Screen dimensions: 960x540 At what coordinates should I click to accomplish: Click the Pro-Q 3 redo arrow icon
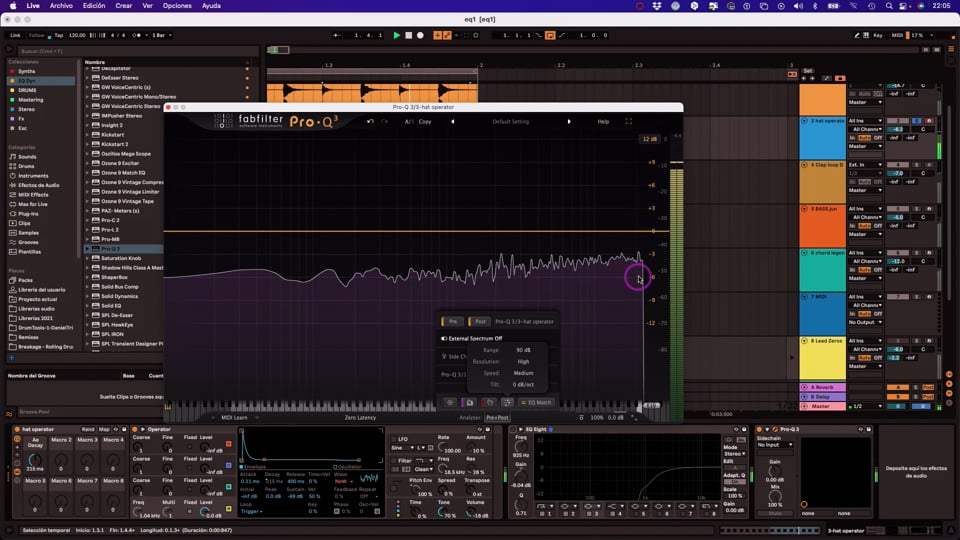(x=384, y=121)
